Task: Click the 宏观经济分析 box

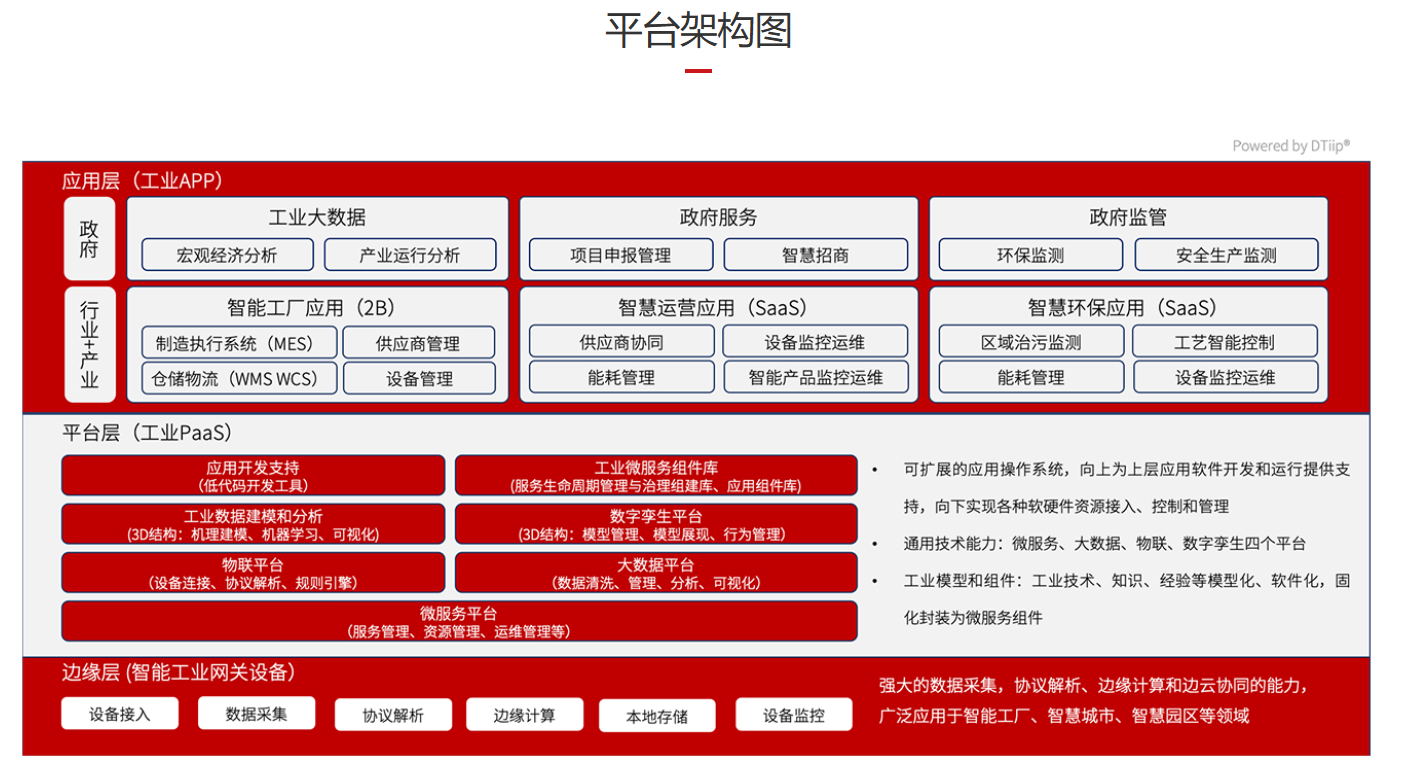Action: [227, 255]
